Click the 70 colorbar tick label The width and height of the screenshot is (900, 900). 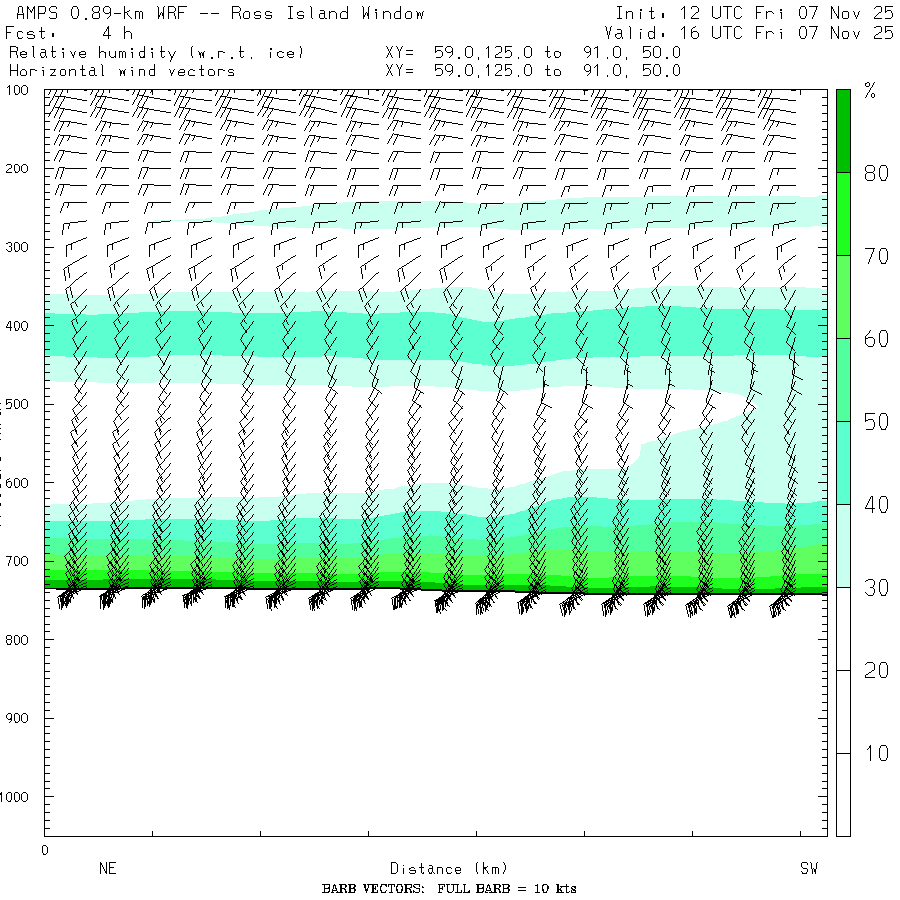[x=876, y=257]
